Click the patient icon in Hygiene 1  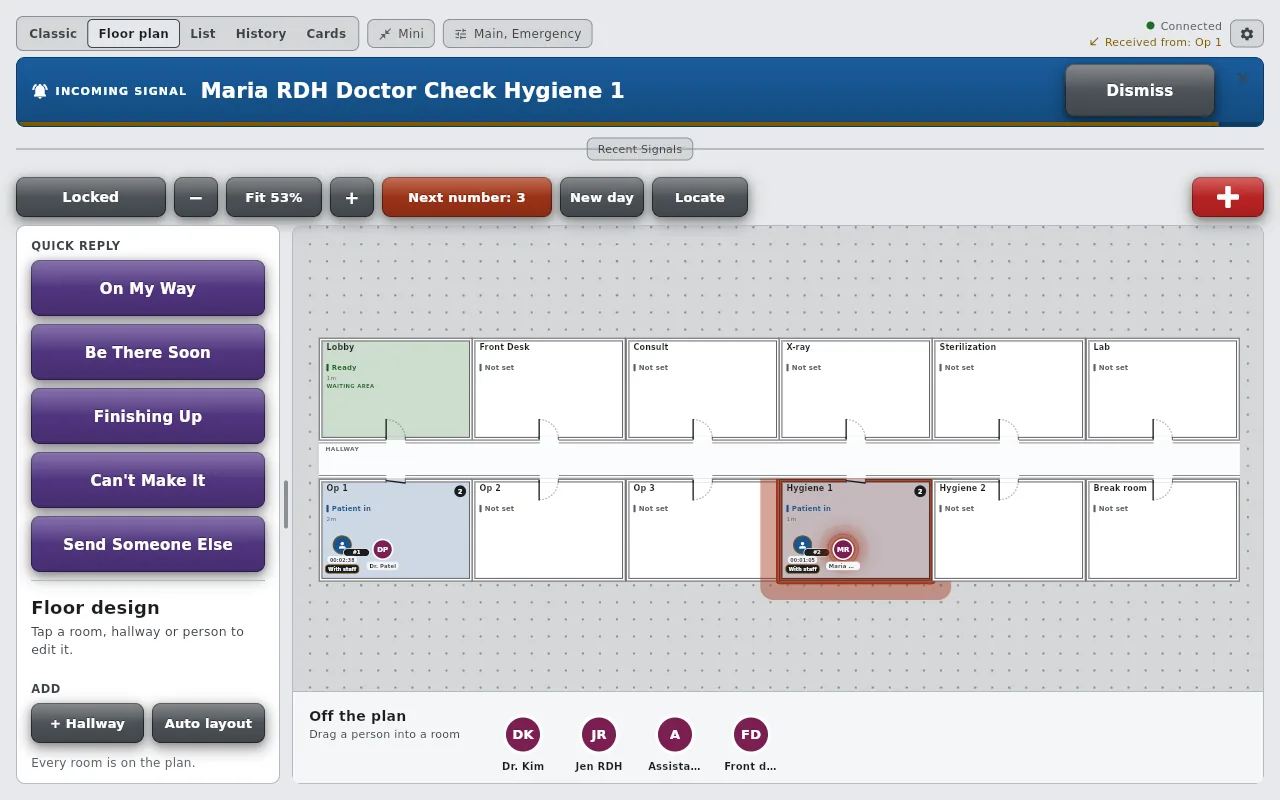point(802,545)
